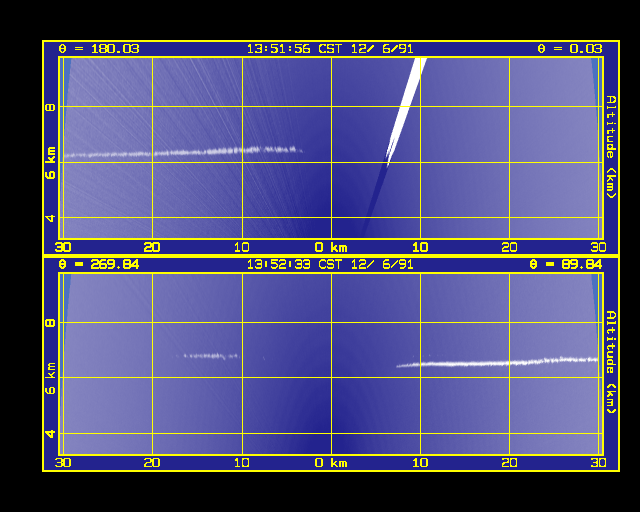Click the short left-side cloud streak in lower panel
This screenshot has width=640, height=512.
[x=210, y=356]
